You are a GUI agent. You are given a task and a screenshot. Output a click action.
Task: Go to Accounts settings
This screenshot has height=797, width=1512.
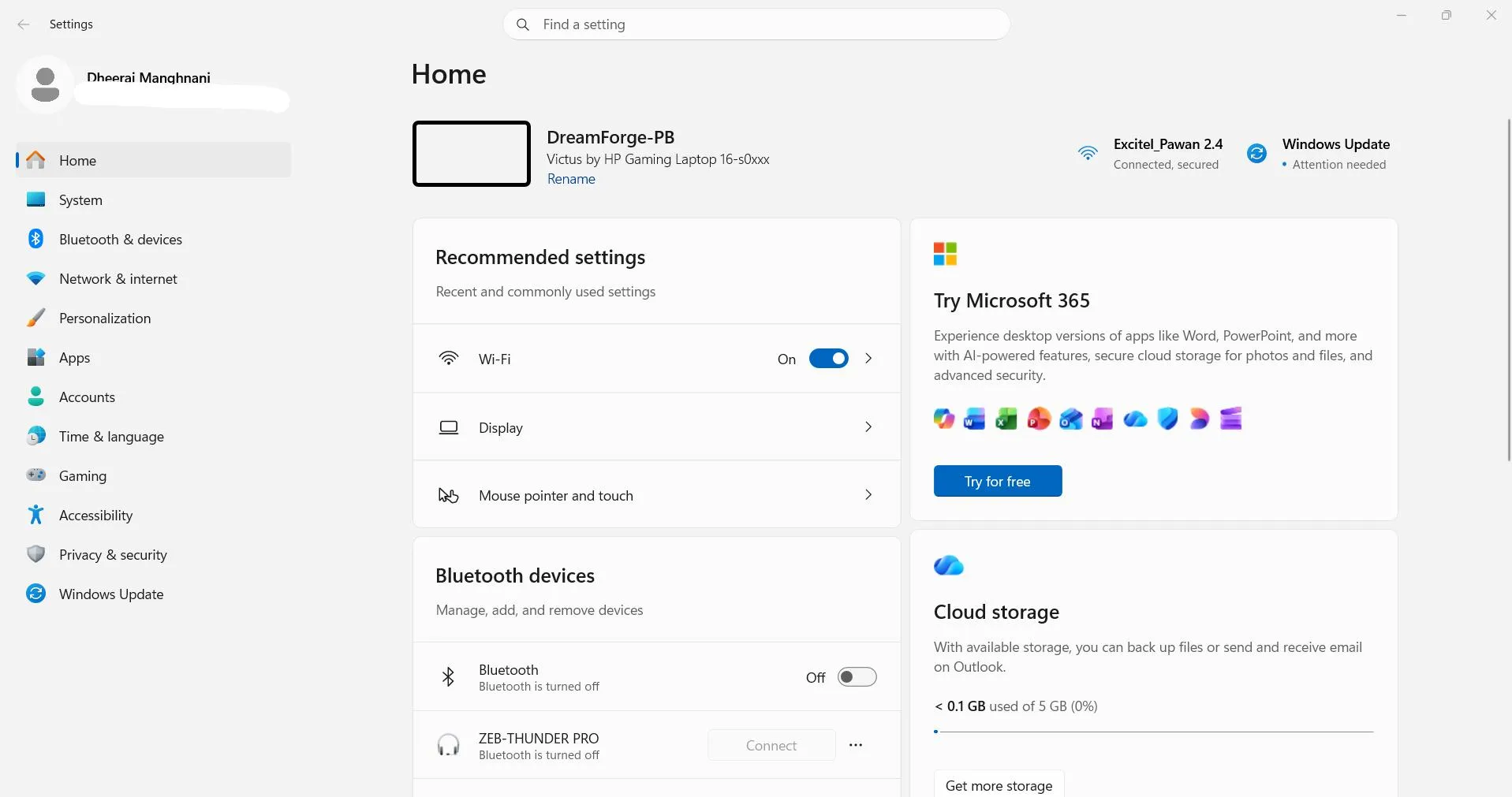154,397
